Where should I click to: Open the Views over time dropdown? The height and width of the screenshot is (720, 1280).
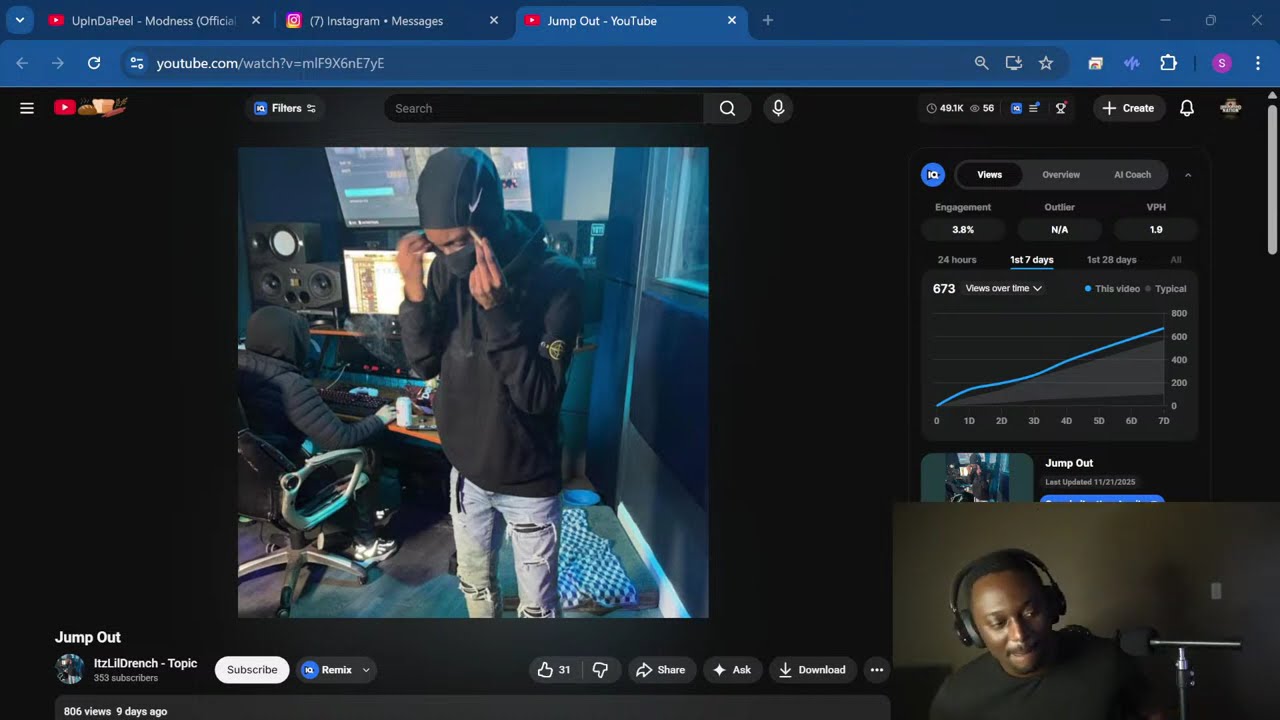tap(1003, 289)
